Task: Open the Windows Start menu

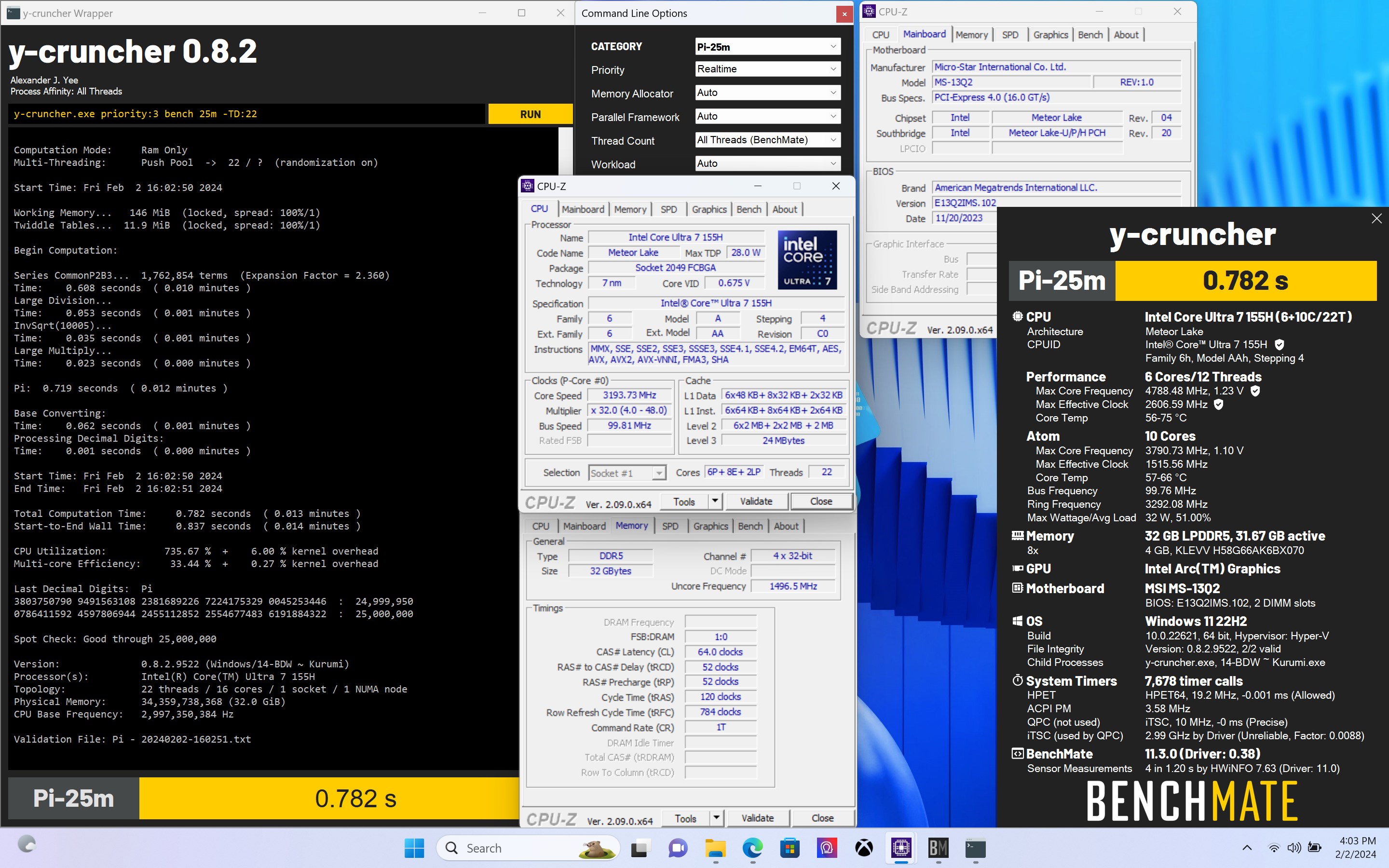Action: point(414,847)
